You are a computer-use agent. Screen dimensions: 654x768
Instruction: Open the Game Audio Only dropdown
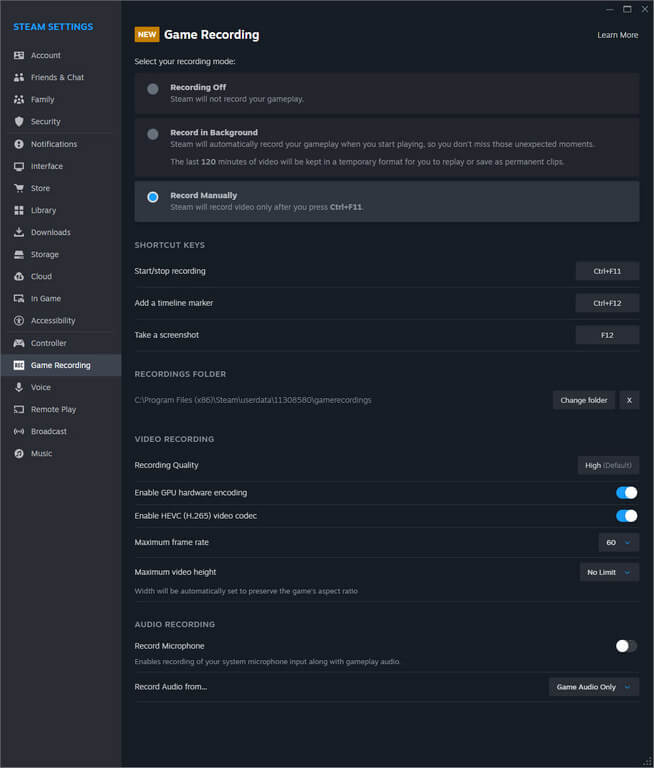pos(594,687)
